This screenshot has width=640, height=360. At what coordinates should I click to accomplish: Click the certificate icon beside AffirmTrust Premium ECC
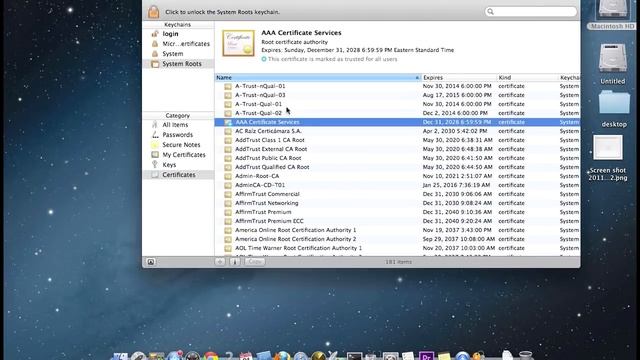coord(228,221)
